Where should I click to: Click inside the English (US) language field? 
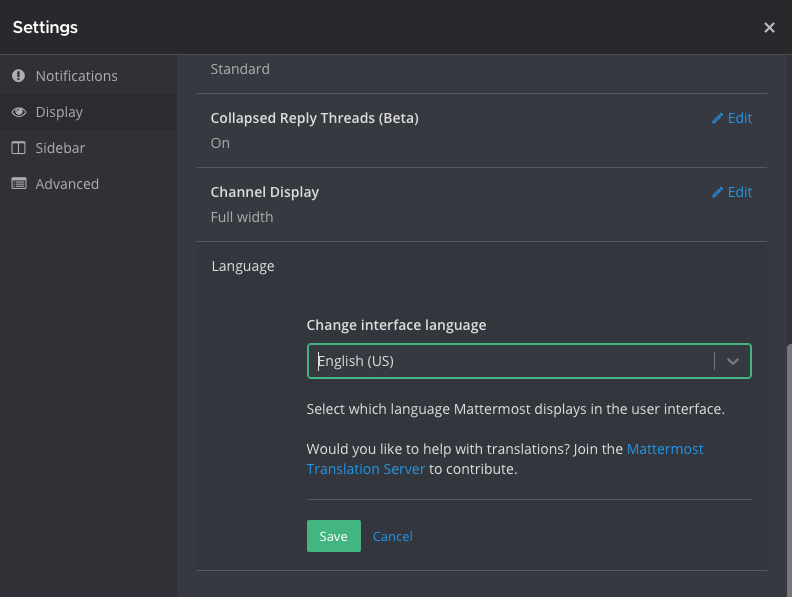[x=510, y=361]
